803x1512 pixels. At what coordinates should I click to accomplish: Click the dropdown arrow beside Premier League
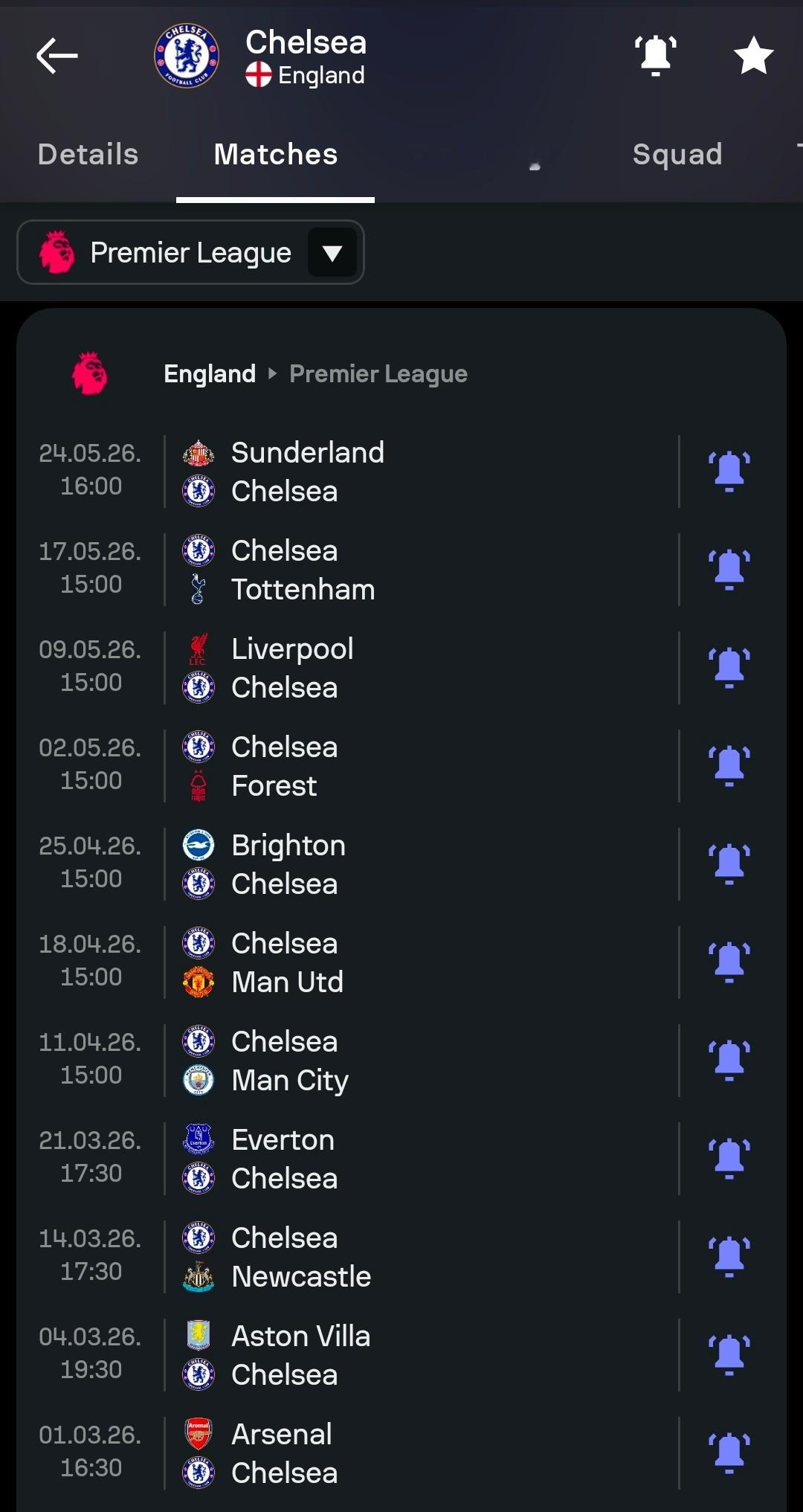coord(332,253)
